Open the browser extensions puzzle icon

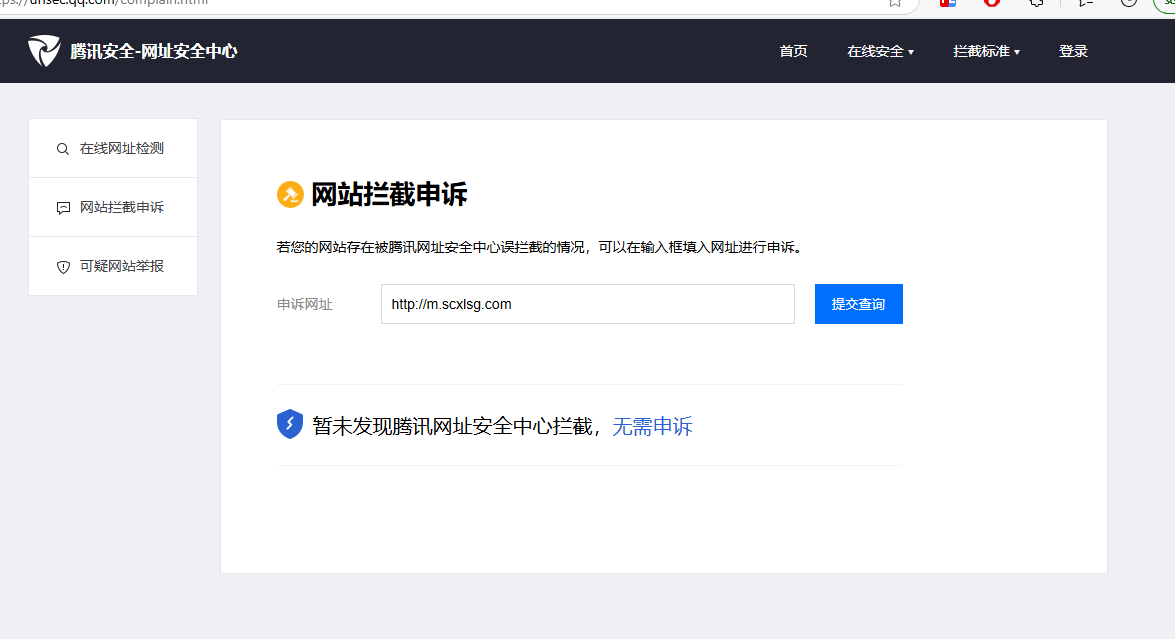pos(1036,3)
